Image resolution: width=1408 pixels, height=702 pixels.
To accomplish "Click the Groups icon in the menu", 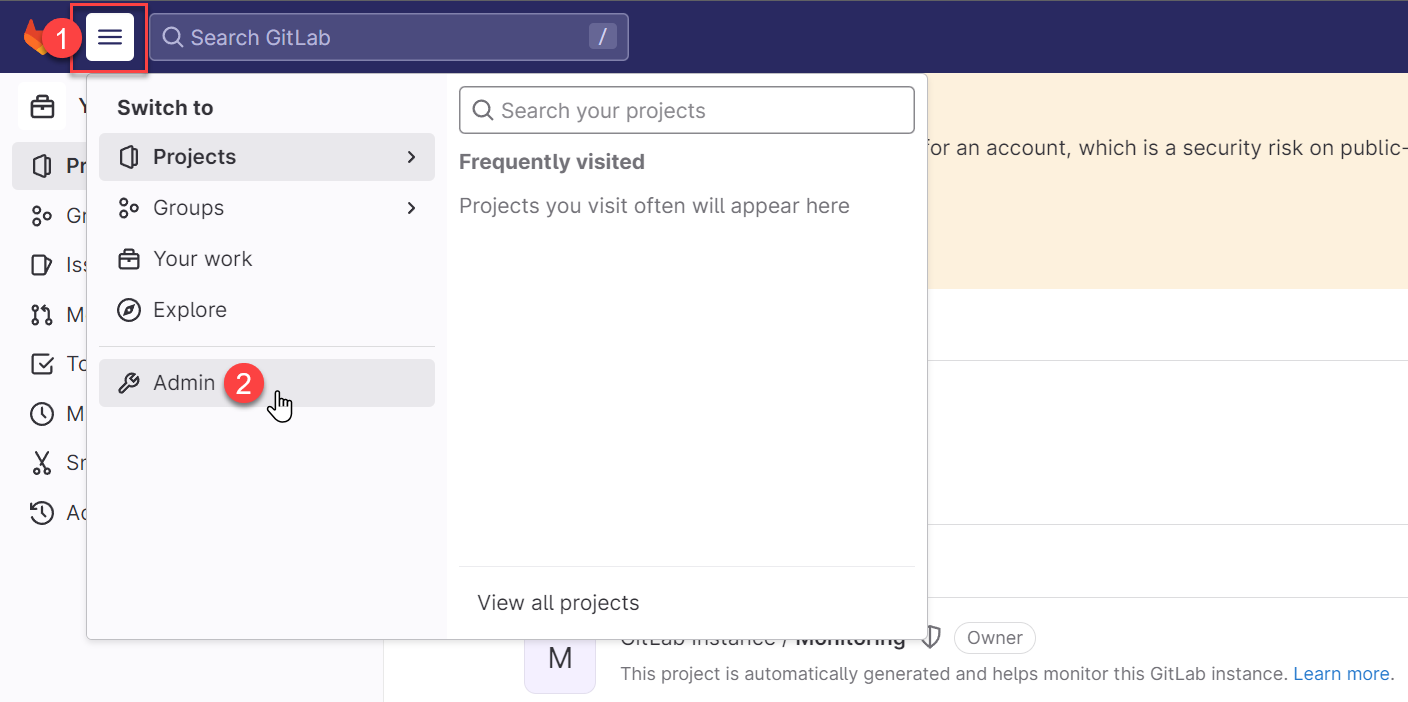I will click(128, 208).
